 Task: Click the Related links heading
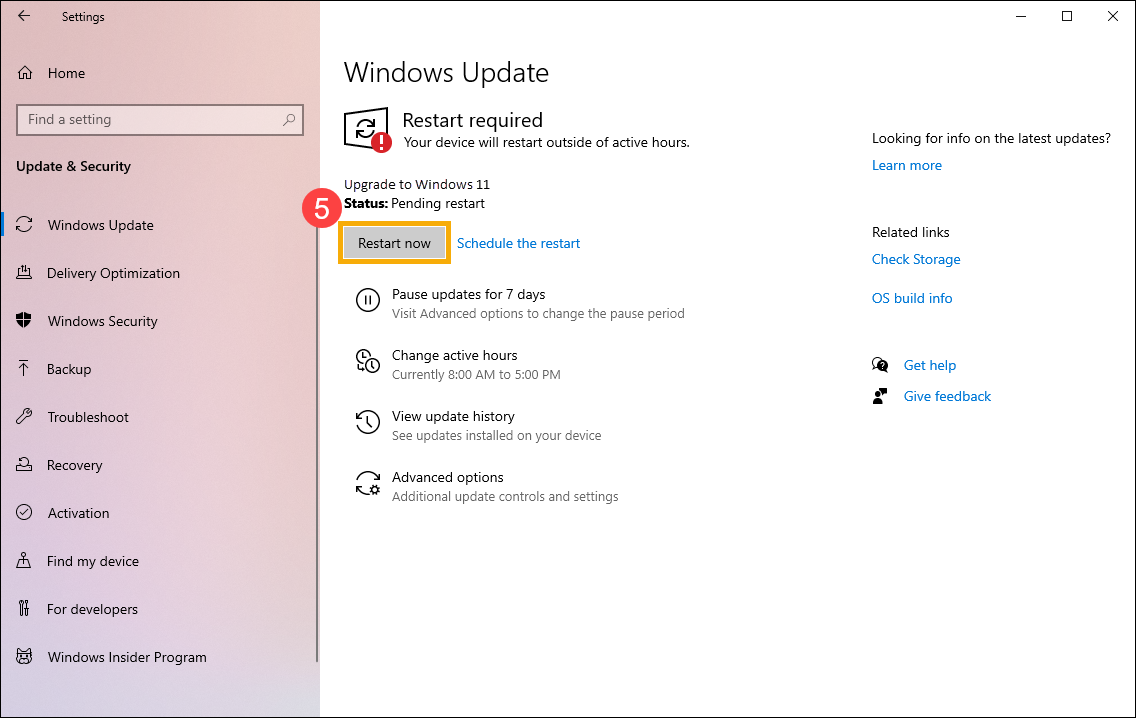910,232
